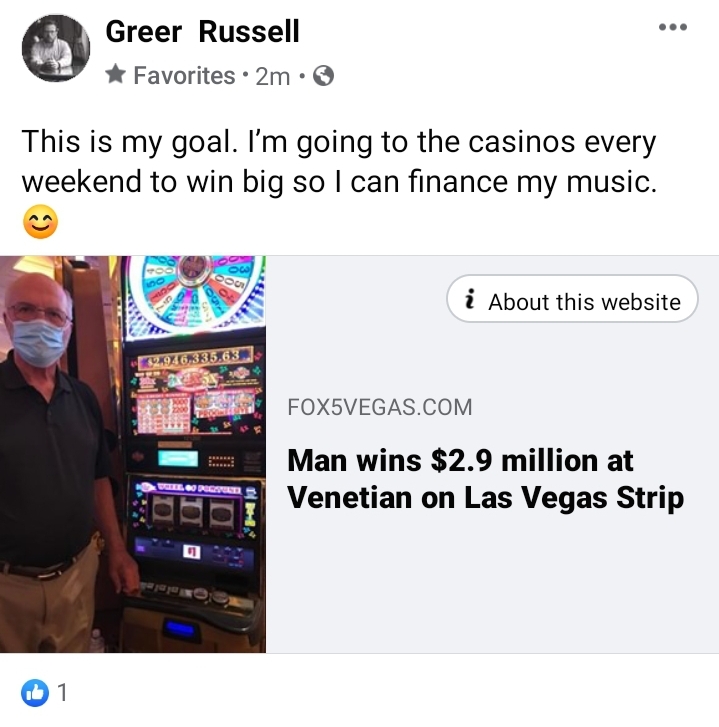Viewport: 719px width, 727px height.
Task: Tap the blue thumbs-up reaction icon
Action: [x=35, y=693]
